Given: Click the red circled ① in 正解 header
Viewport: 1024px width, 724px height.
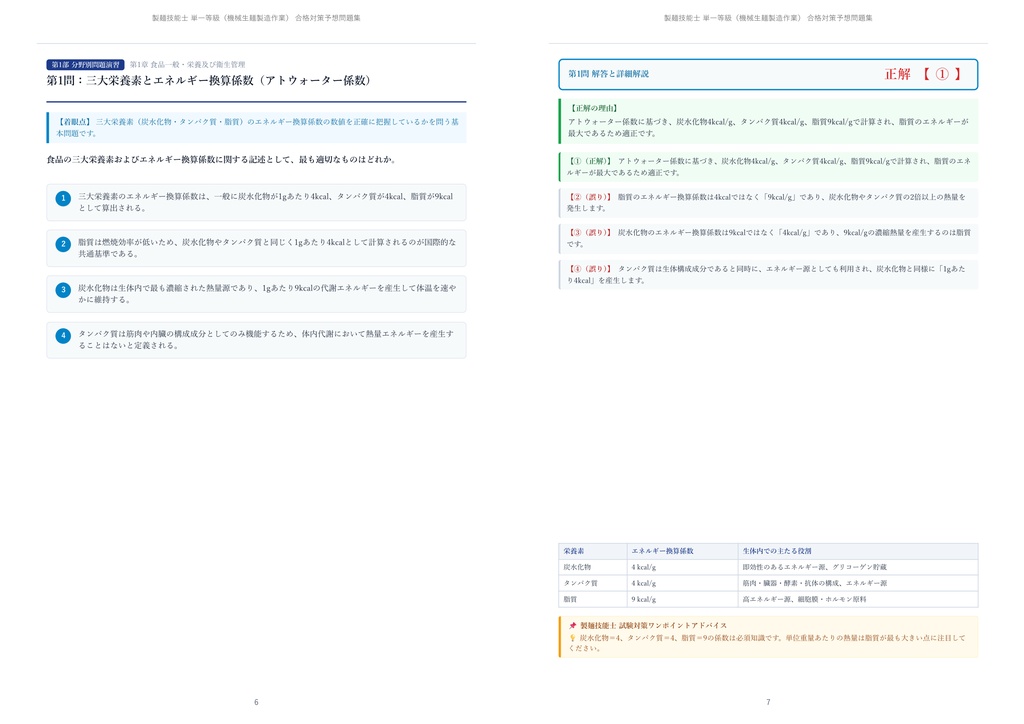Looking at the screenshot, I should tap(942, 74).
